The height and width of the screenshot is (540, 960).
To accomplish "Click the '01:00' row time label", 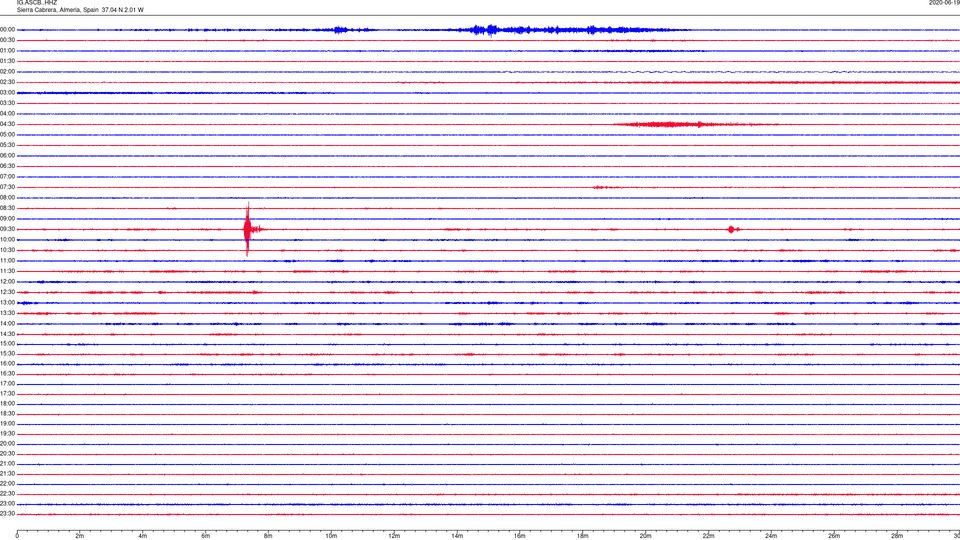I will (7, 51).
